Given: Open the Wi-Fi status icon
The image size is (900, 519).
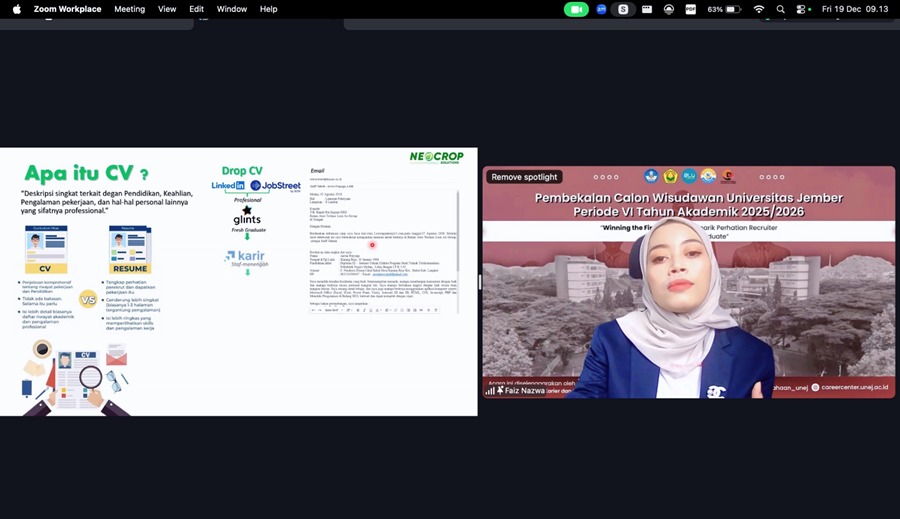Looking at the screenshot, I should coord(758,9).
